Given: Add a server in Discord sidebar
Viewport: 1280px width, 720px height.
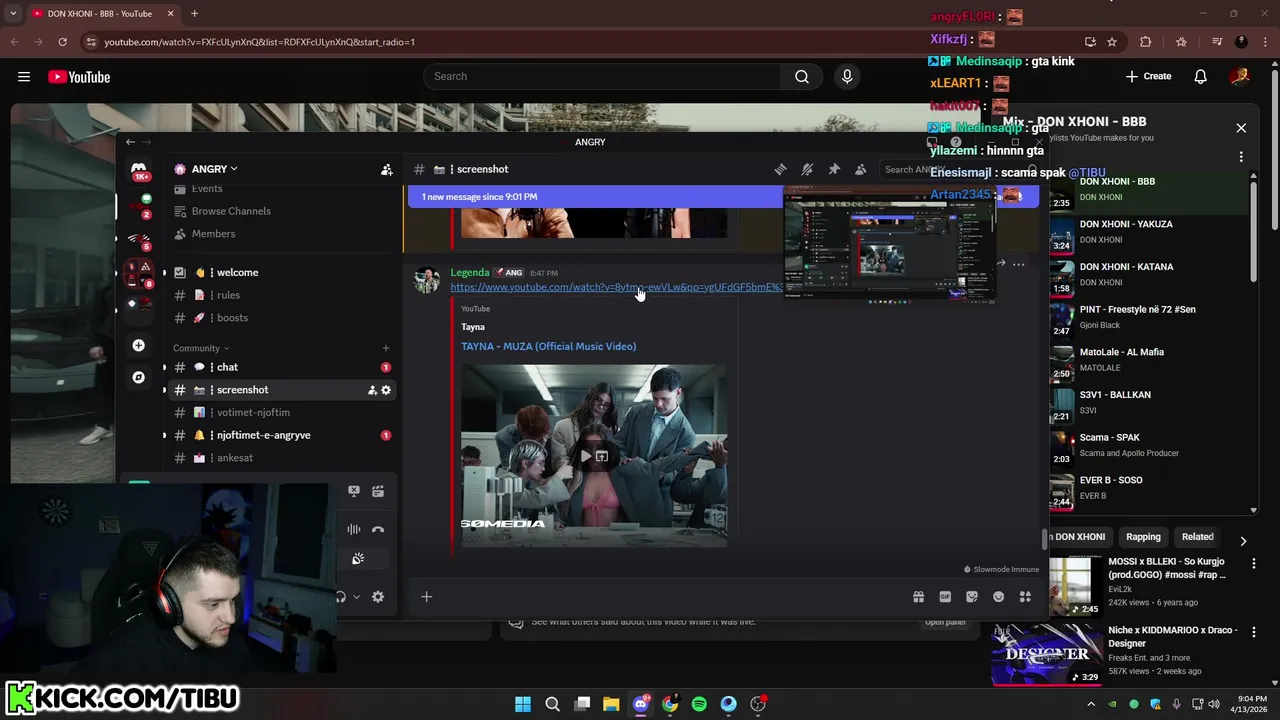Looking at the screenshot, I should point(139,345).
